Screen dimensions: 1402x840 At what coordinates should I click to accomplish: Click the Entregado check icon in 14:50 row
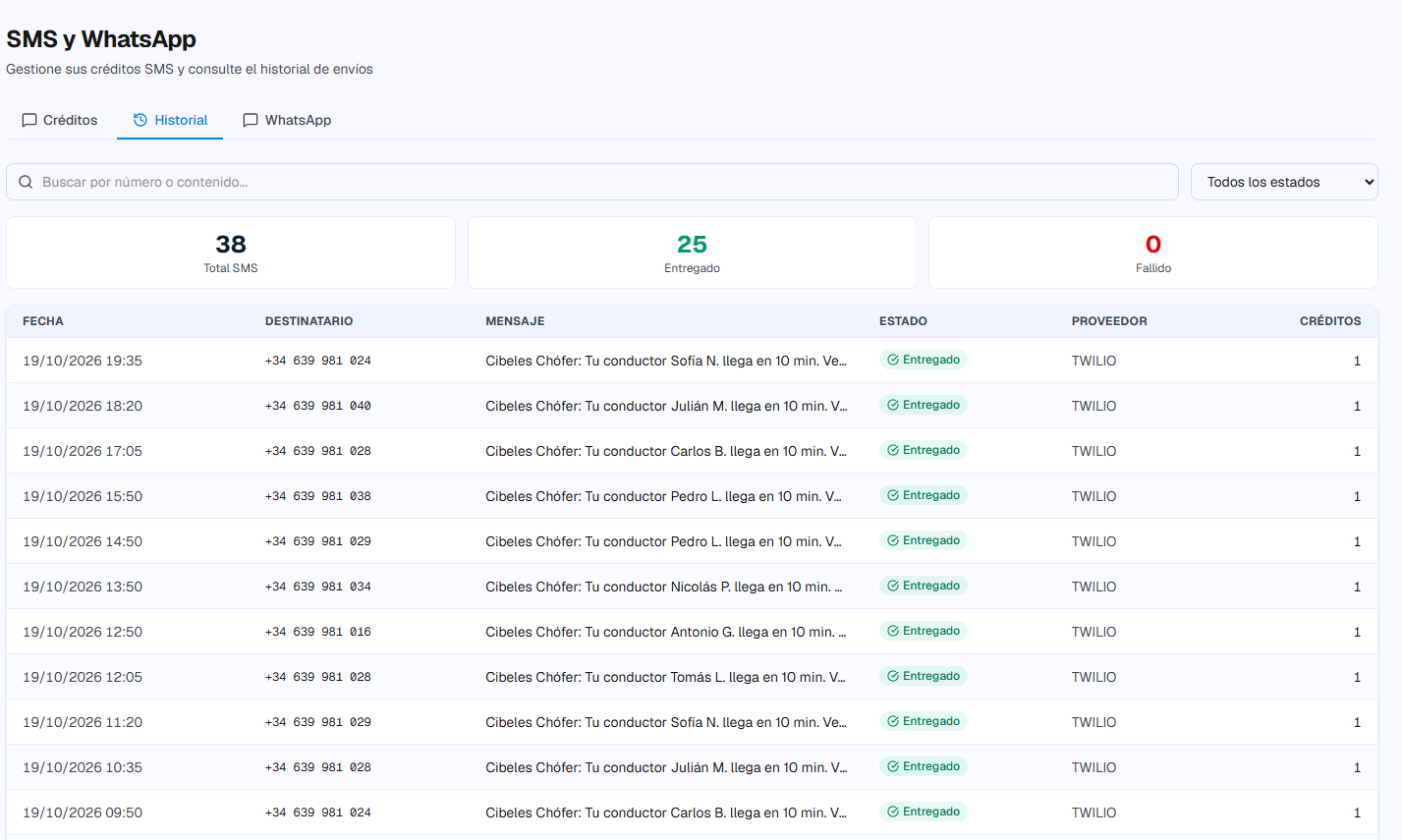pos(893,540)
